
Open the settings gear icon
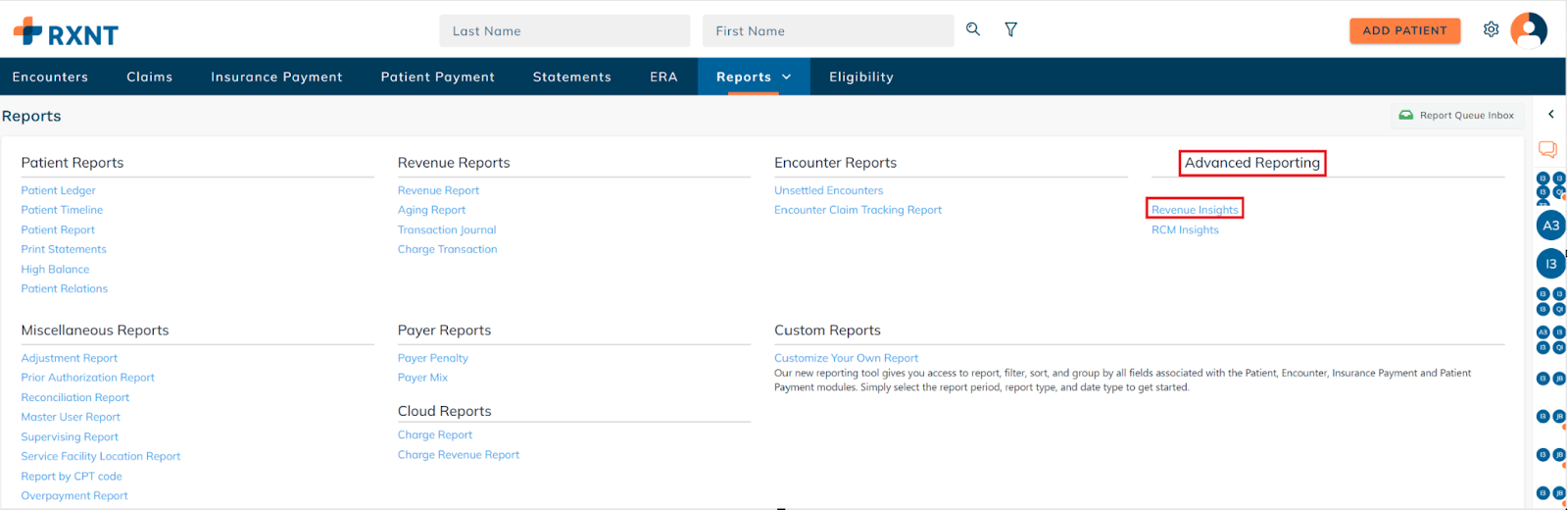tap(1491, 29)
